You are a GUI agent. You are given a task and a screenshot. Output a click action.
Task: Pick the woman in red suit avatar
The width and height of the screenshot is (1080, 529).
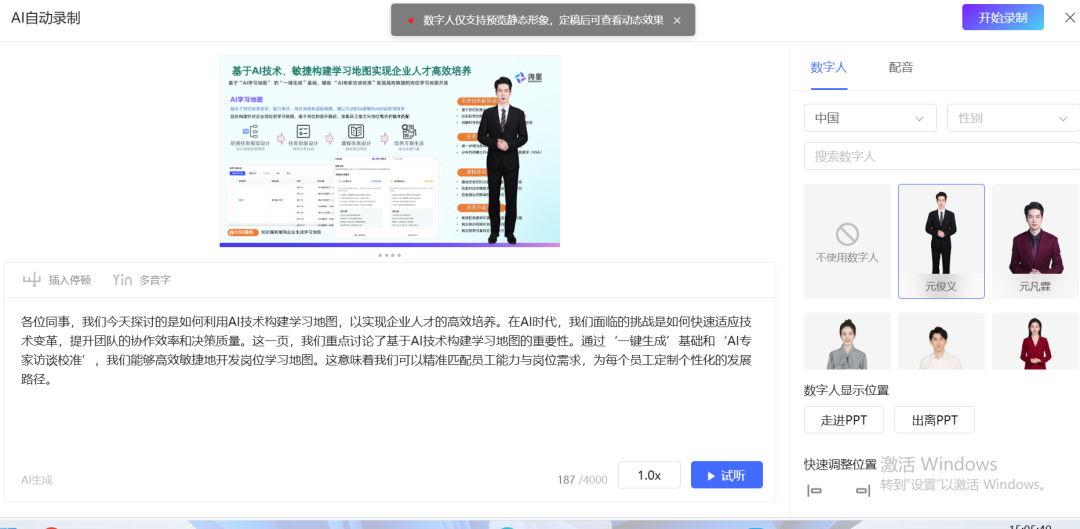click(x=1035, y=341)
